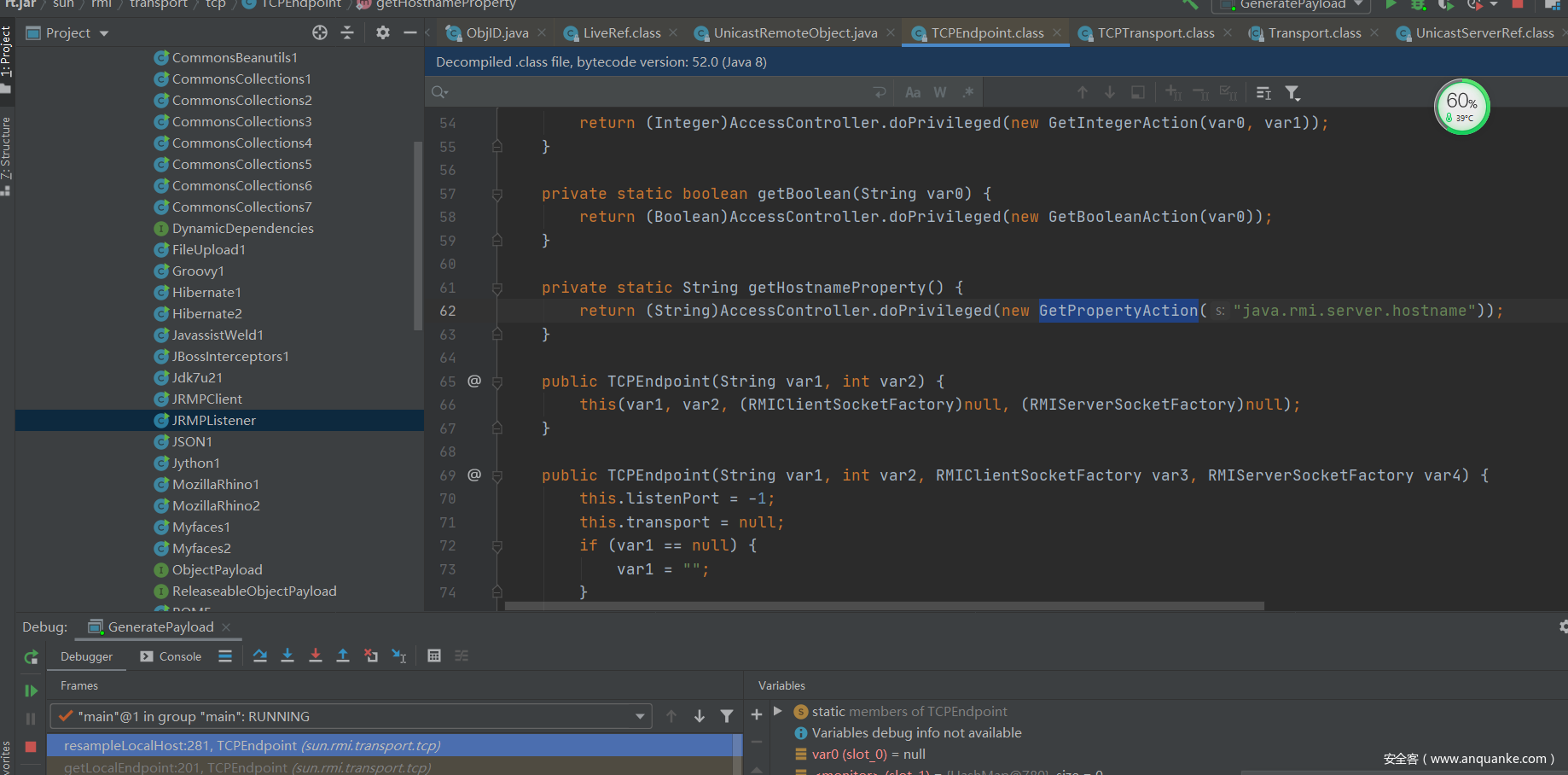Screen dimensions: 1568x775
Task: Open the thread selector dropdown
Action: [x=640, y=716]
